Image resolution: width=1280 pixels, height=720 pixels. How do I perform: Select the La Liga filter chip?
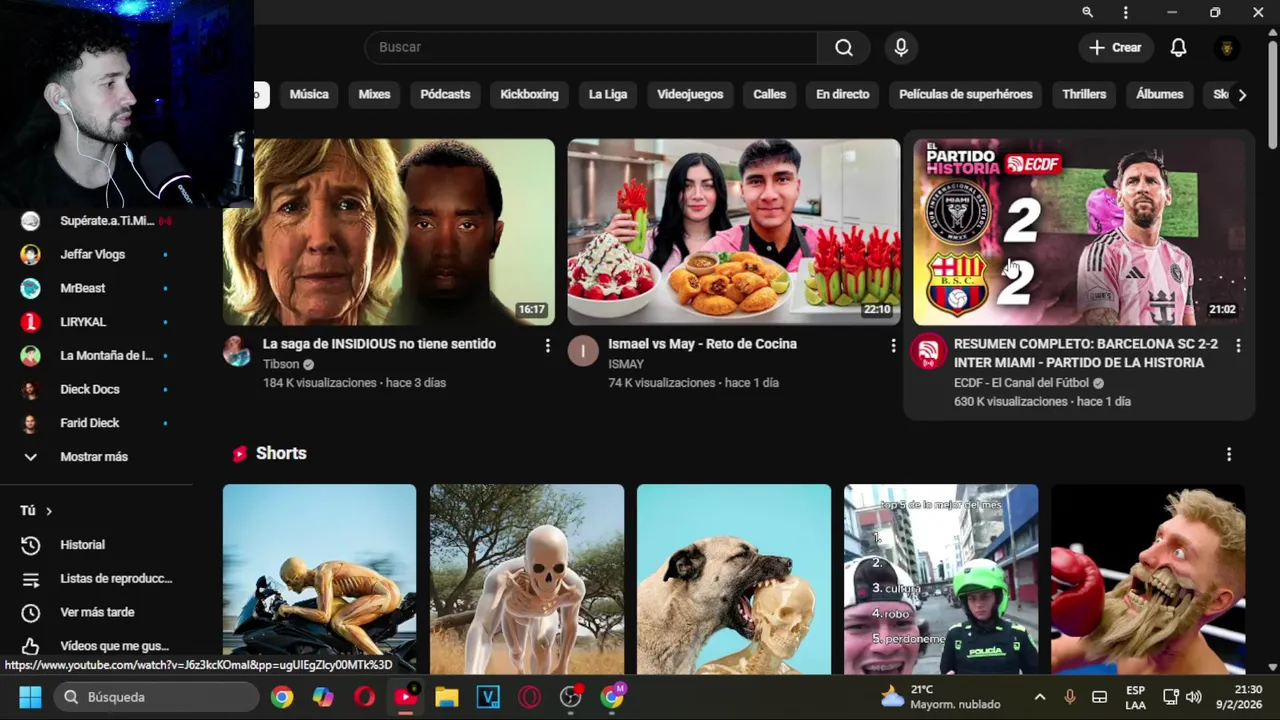(608, 94)
